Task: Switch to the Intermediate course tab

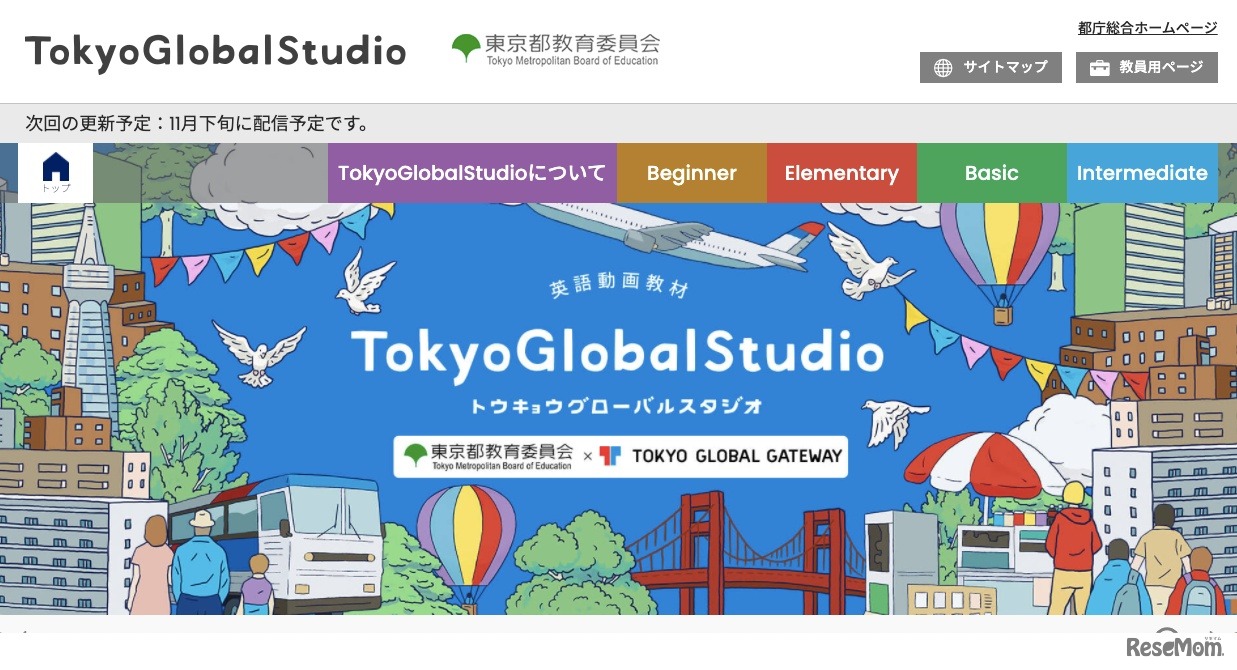Action: point(1142,172)
